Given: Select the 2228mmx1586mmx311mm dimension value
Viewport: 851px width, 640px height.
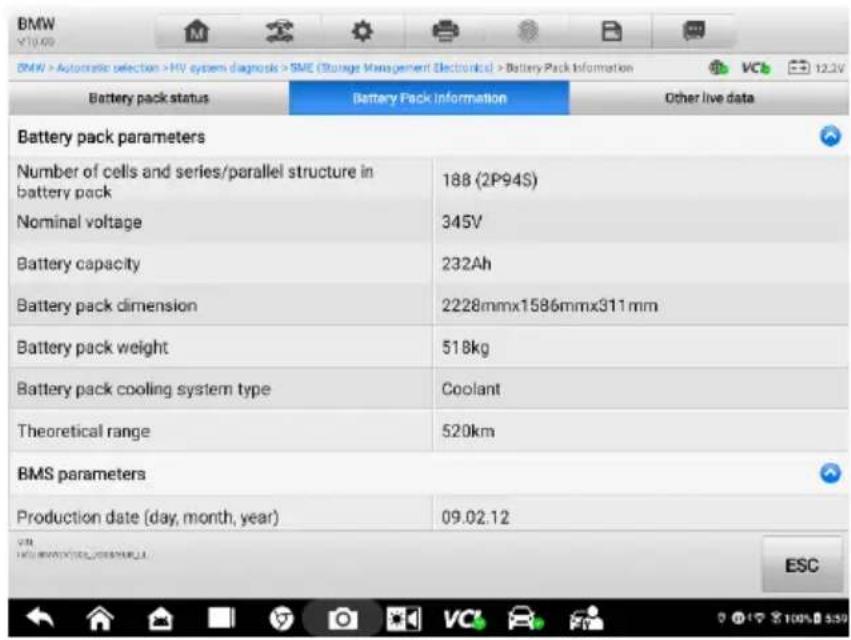Looking at the screenshot, I should pos(549,306).
